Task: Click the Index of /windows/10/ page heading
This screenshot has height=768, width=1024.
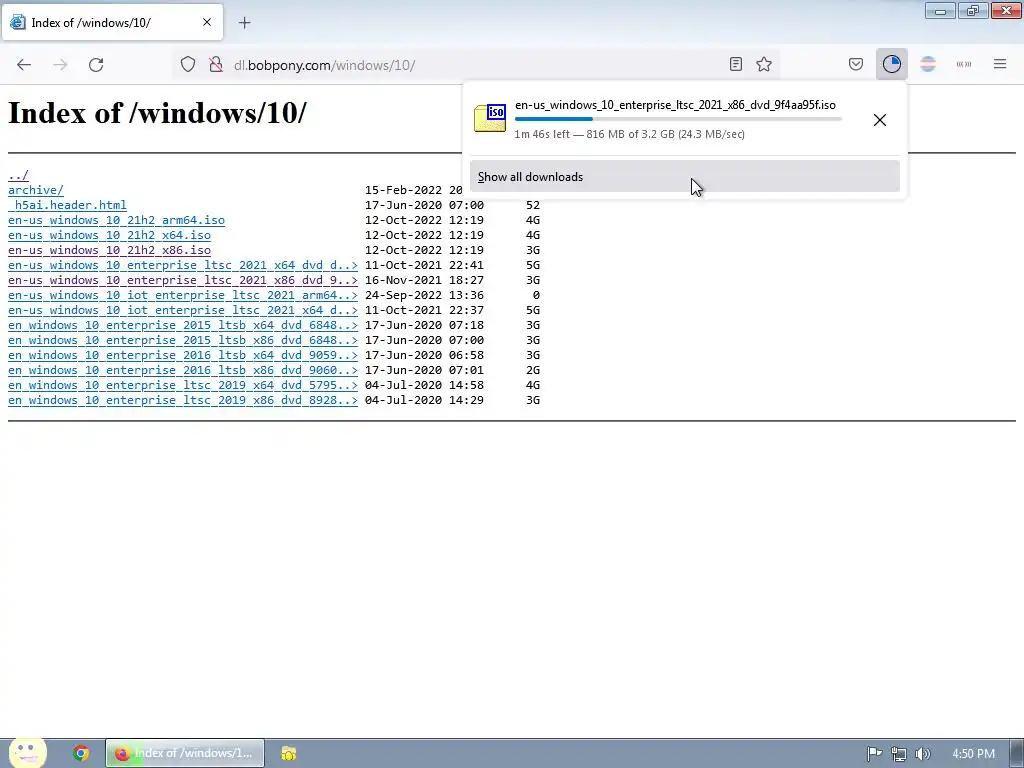Action: 157,112
